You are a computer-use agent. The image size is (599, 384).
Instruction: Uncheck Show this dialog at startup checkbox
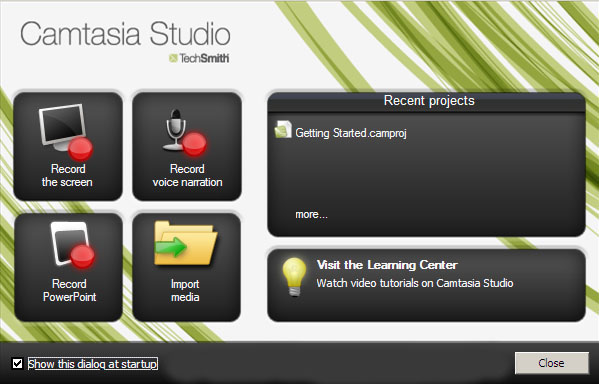pyautogui.click(x=17, y=363)
